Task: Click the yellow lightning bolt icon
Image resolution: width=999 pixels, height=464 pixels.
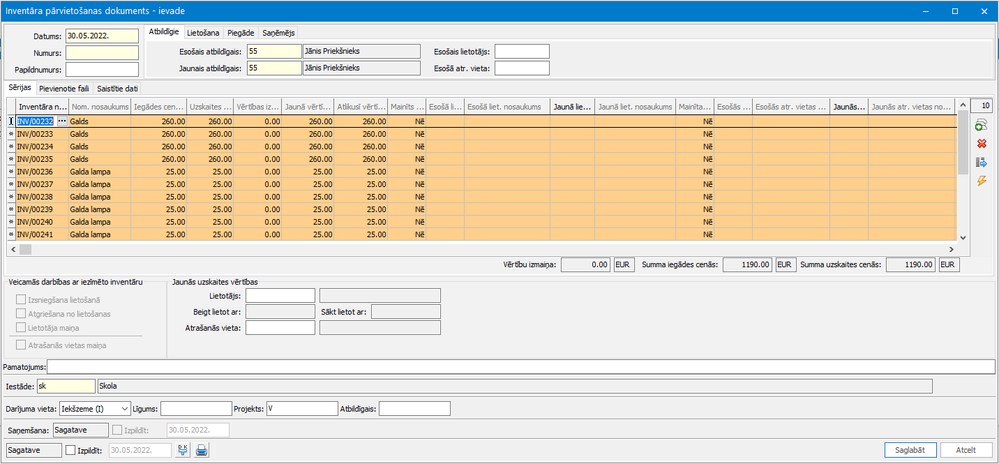Action: (x=981, y=180)
